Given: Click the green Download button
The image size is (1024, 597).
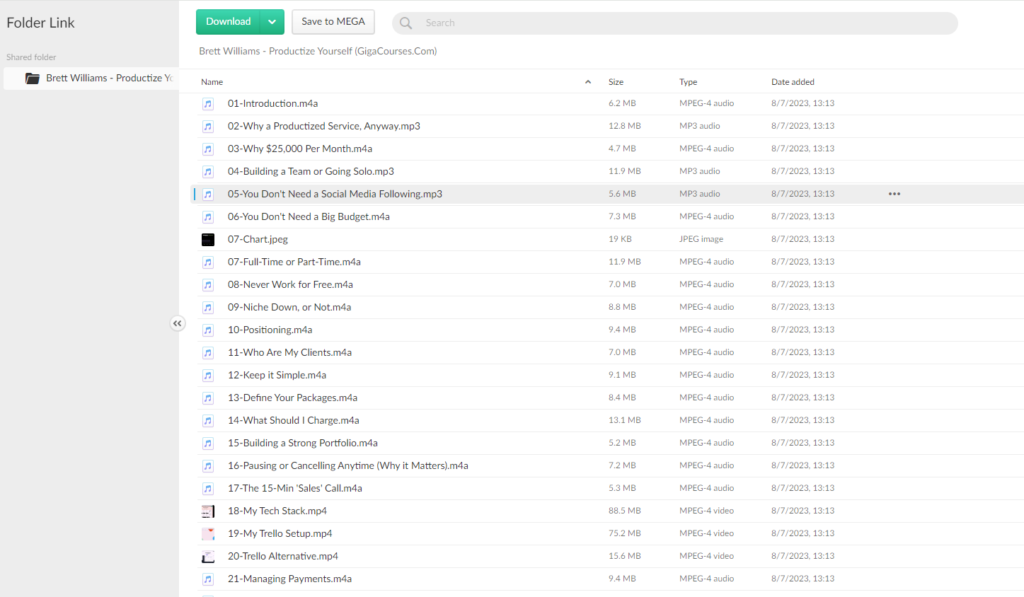Looking at the screenshot, I should coord(228,22).
